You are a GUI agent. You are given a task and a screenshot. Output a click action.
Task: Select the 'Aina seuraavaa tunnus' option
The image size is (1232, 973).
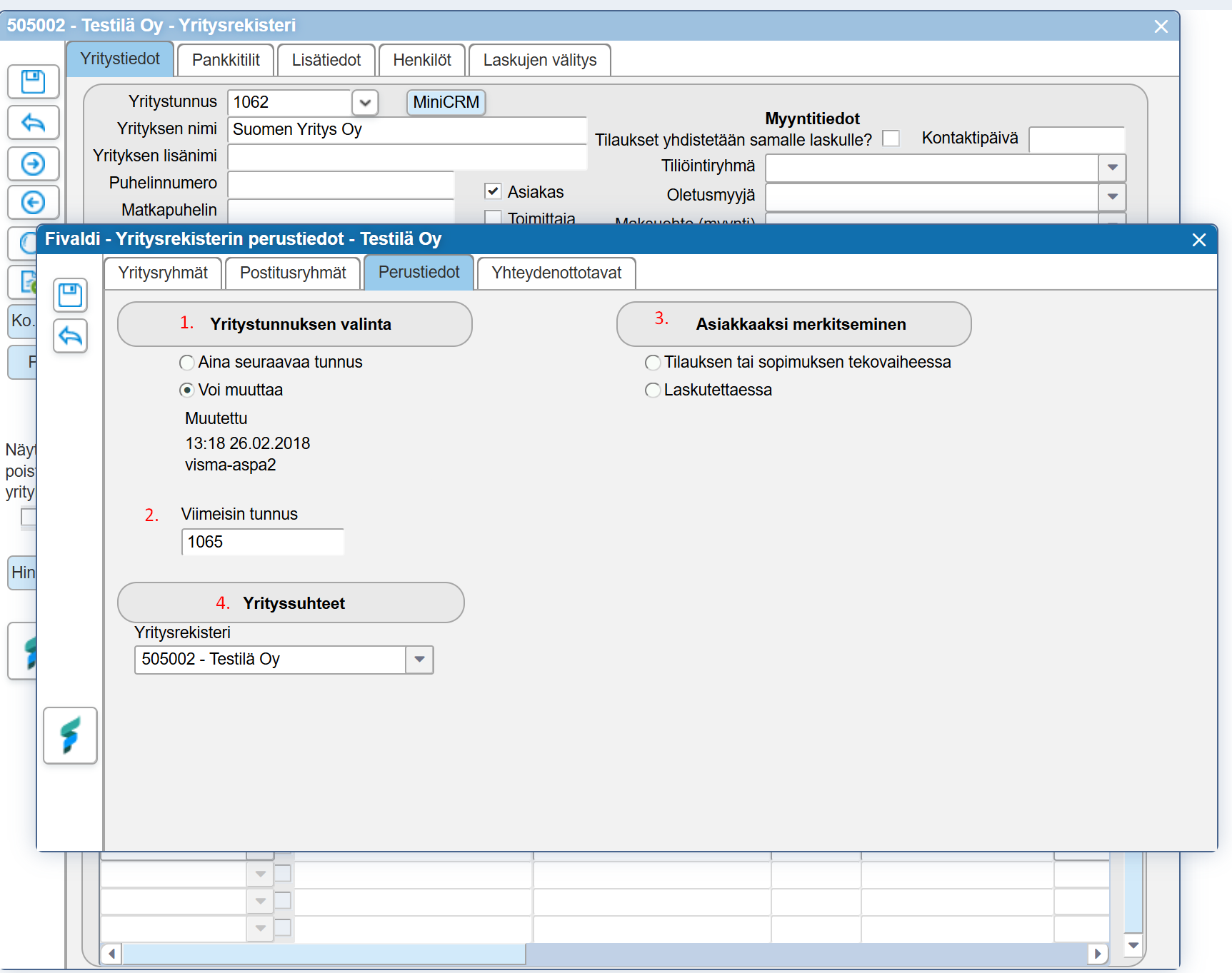pyautogui.click(x=187, y=363)
